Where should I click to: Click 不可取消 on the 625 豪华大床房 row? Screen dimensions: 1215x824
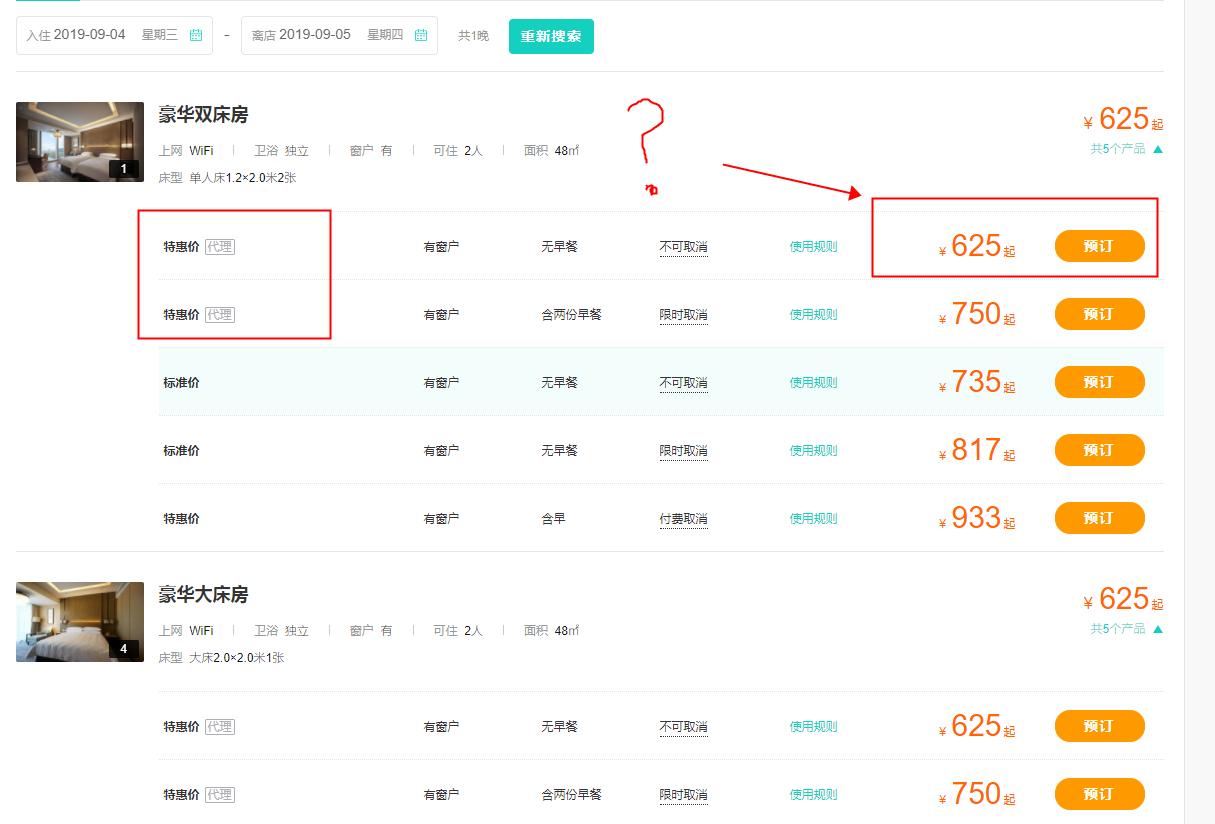click(x=683, y=727)
